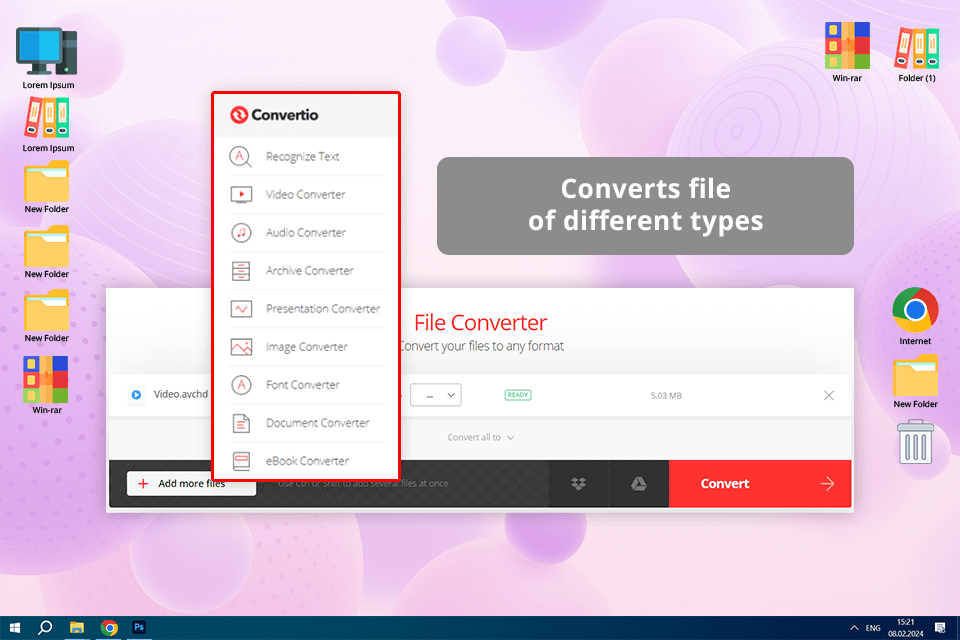
Task: Upload from Google Drive icon button
Action: 639,484
